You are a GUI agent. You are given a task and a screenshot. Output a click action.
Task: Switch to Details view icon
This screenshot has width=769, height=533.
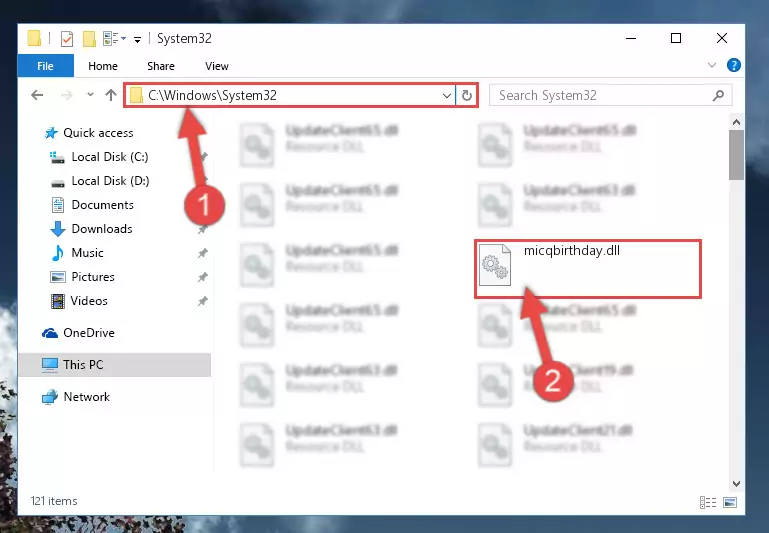pyautogui.click(x=708, y=503)
